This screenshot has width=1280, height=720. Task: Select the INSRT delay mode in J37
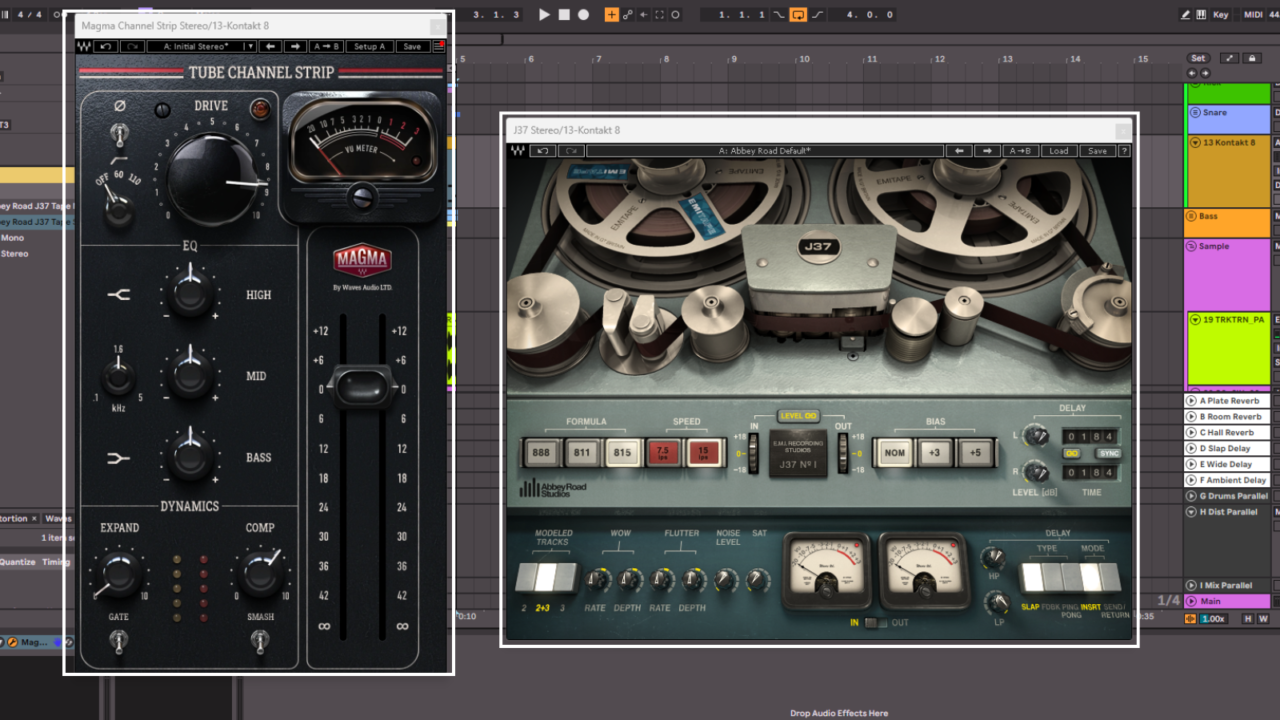coord(1090,577)
